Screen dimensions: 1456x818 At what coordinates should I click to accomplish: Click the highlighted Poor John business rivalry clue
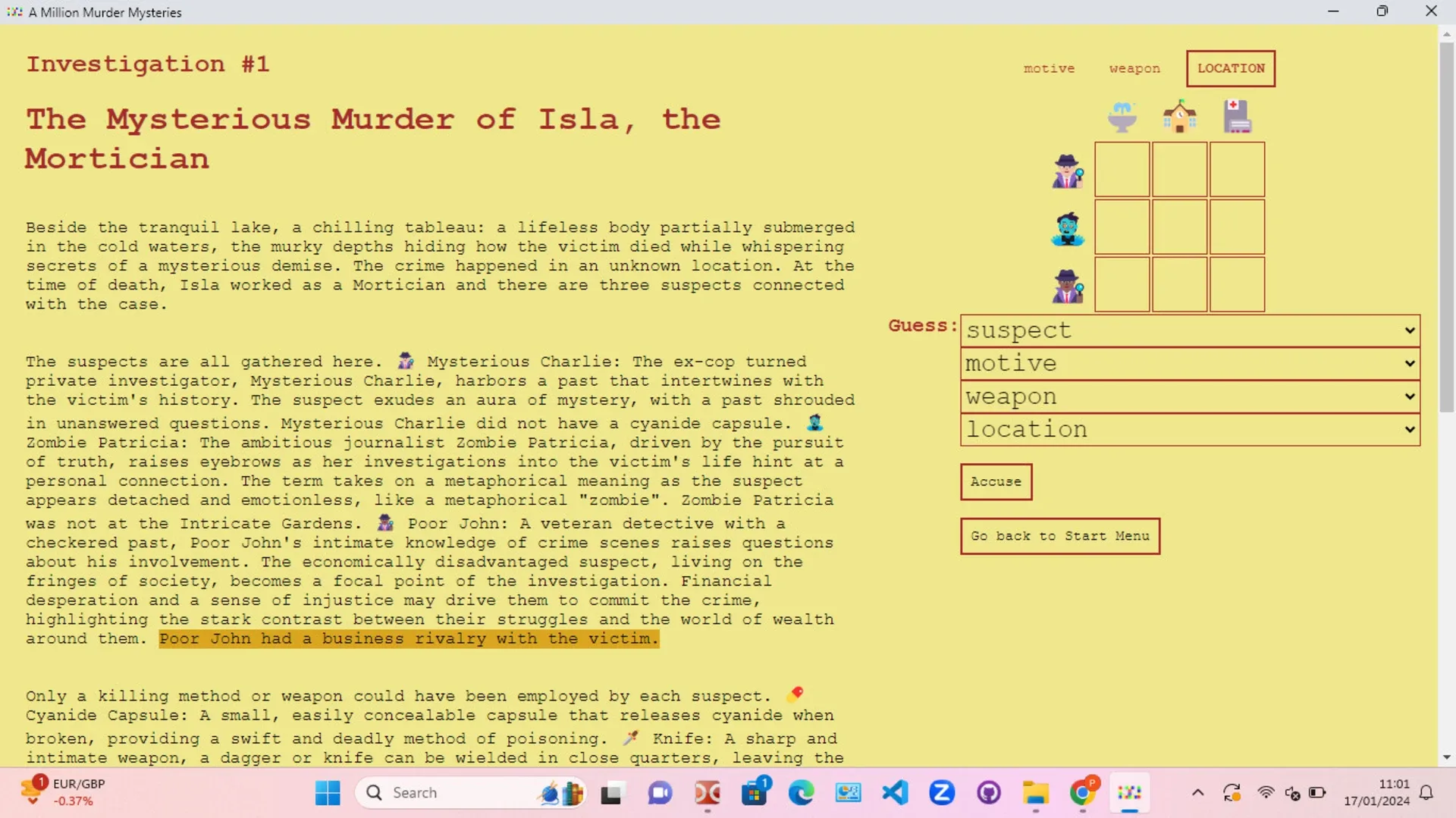click(409, 639)
